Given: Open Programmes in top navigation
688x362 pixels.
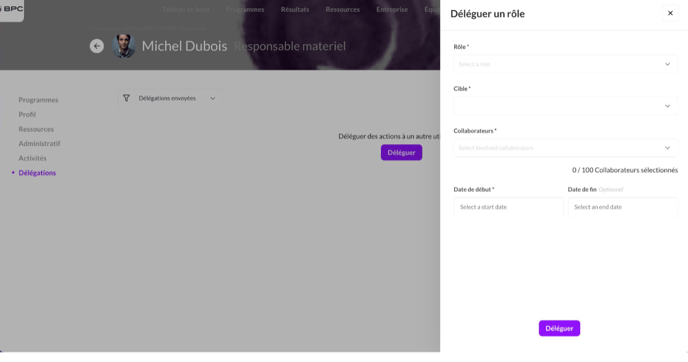Looking at the screenshot, I should coord(245,9).
